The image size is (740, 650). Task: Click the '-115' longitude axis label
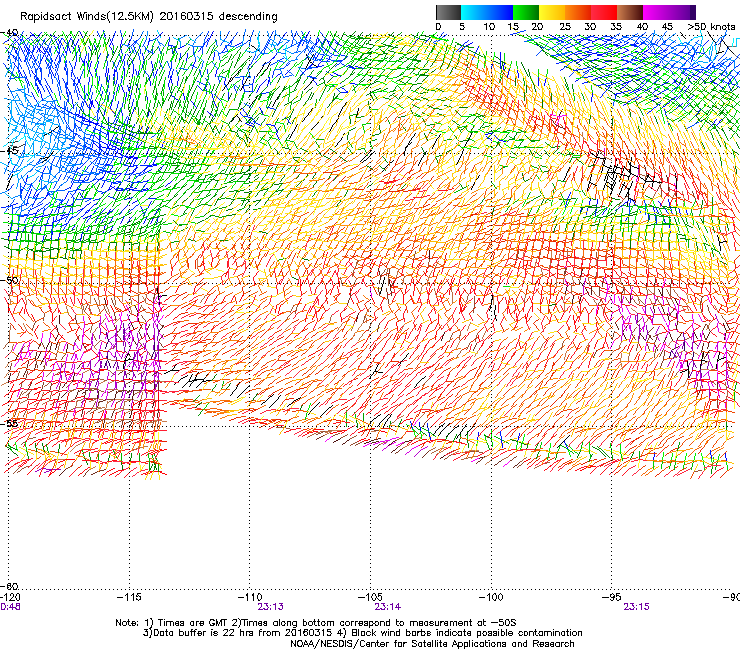[129, 597]
